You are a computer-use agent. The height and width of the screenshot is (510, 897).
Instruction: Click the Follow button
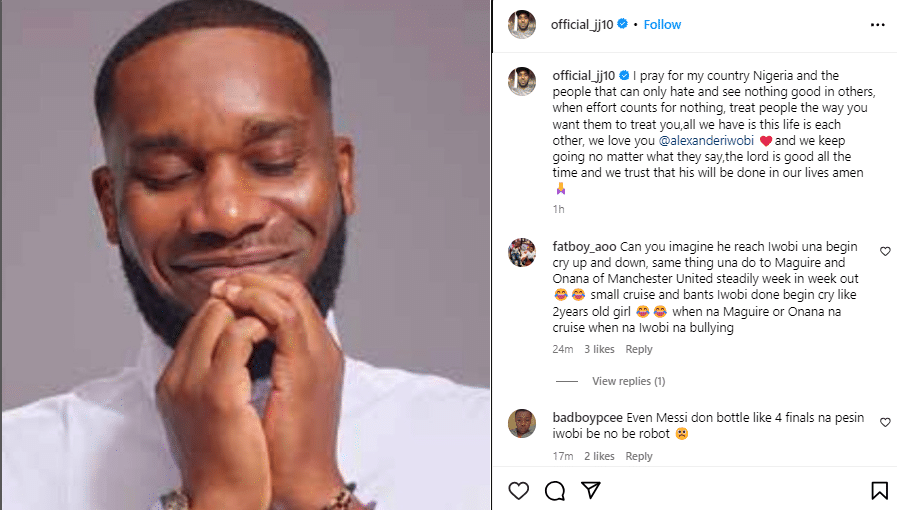click(x=662, y=24)
